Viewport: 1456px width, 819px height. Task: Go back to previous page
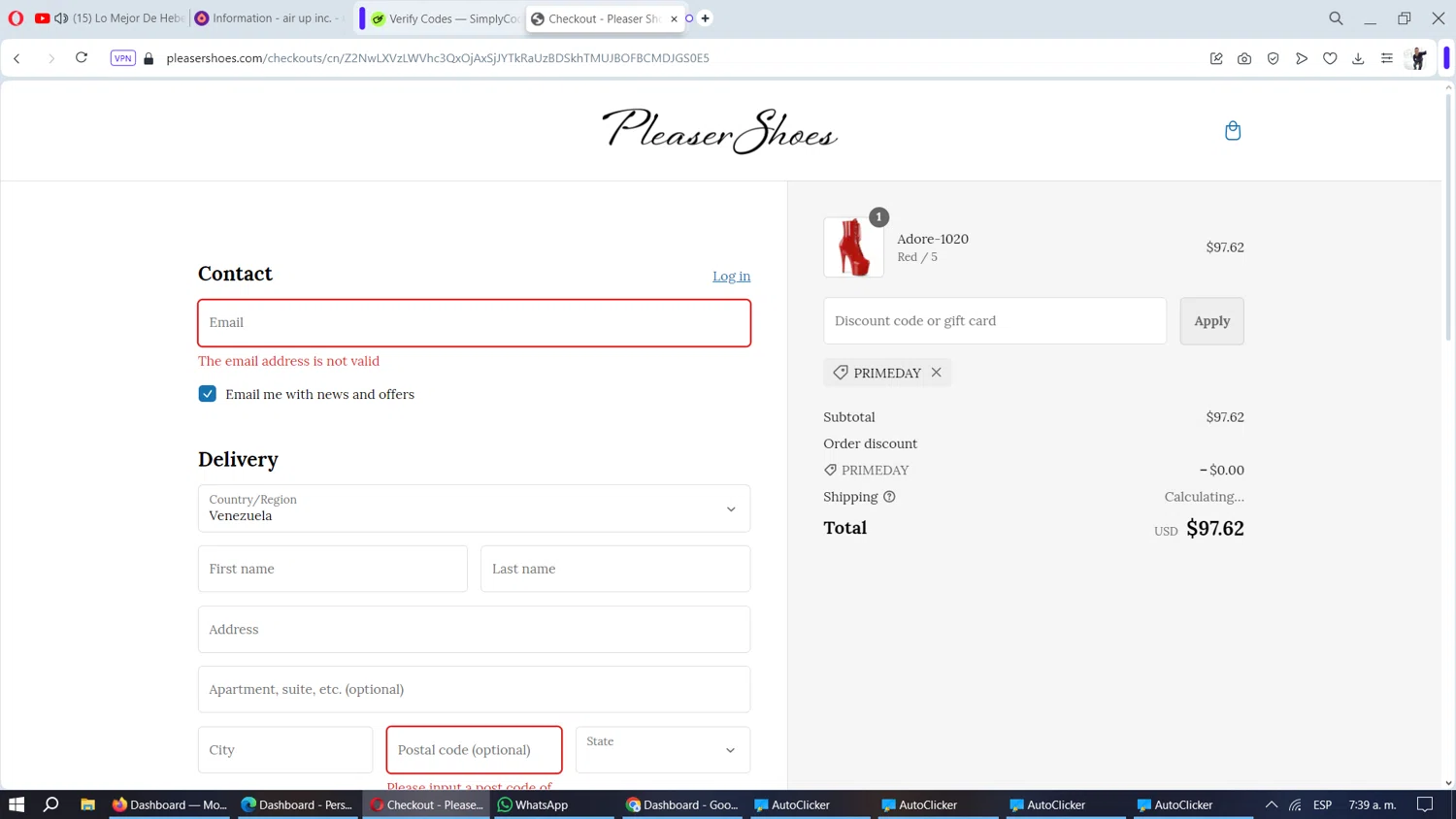17,58
